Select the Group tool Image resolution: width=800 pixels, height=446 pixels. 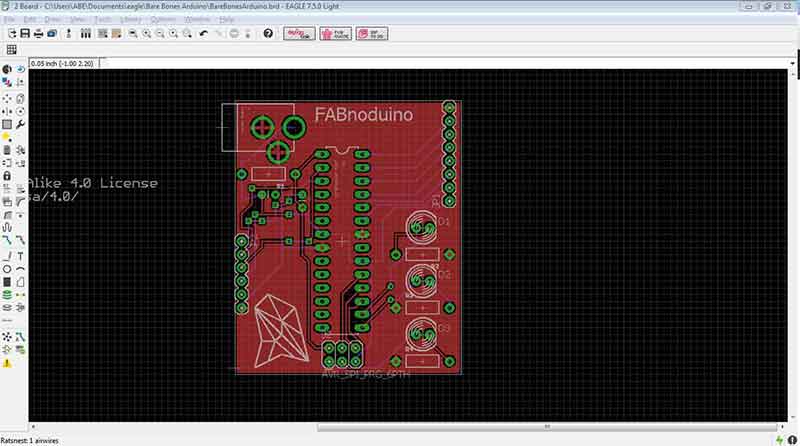[x=7, y=124]
